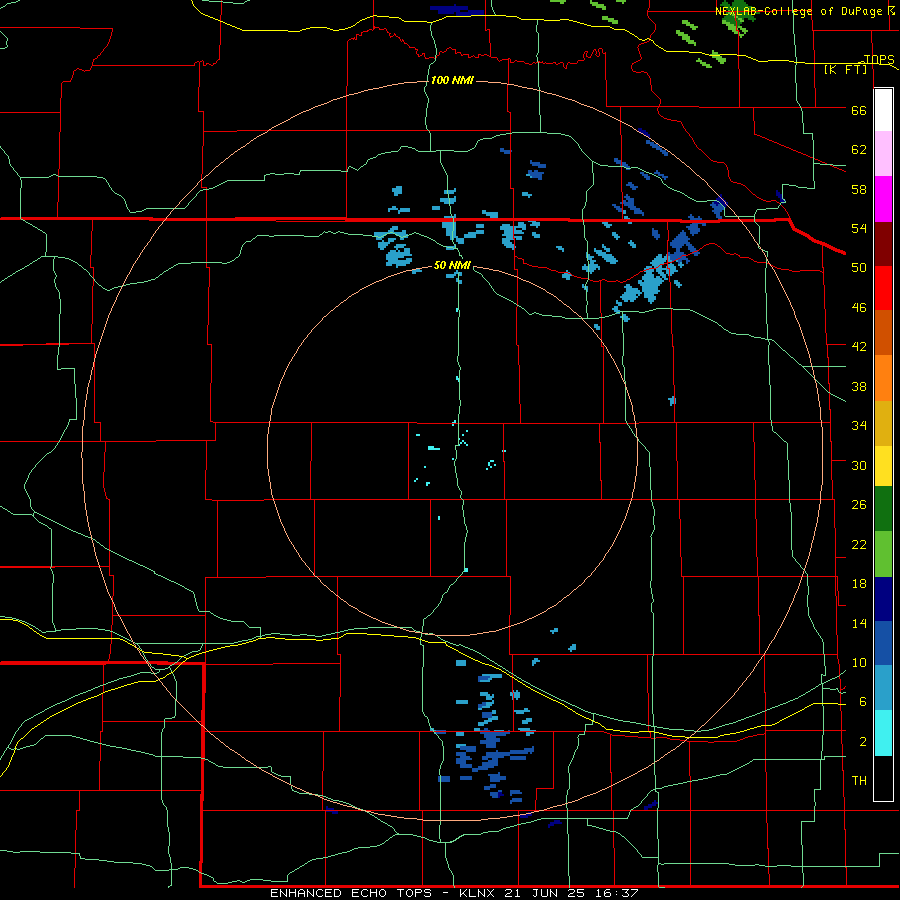Click the light blue color band near 6
The image size is (900, 900).
tap(883, 688)
